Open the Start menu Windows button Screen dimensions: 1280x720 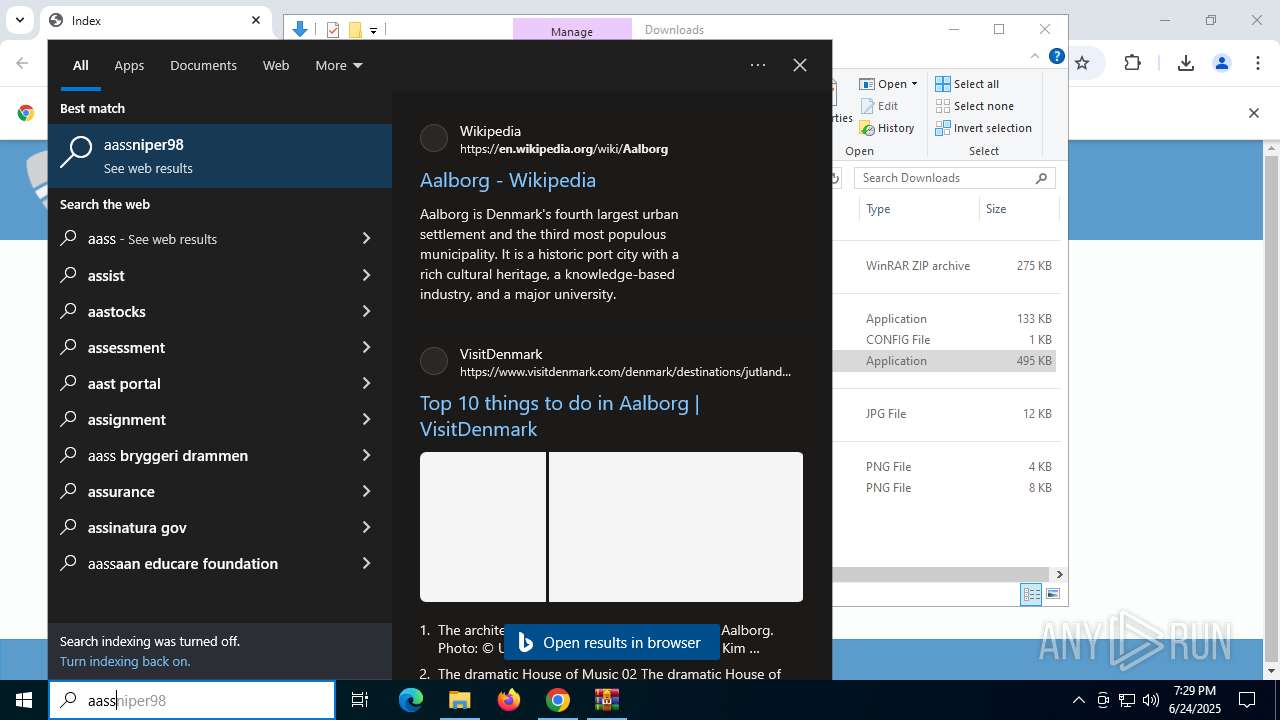click(24, 700)
